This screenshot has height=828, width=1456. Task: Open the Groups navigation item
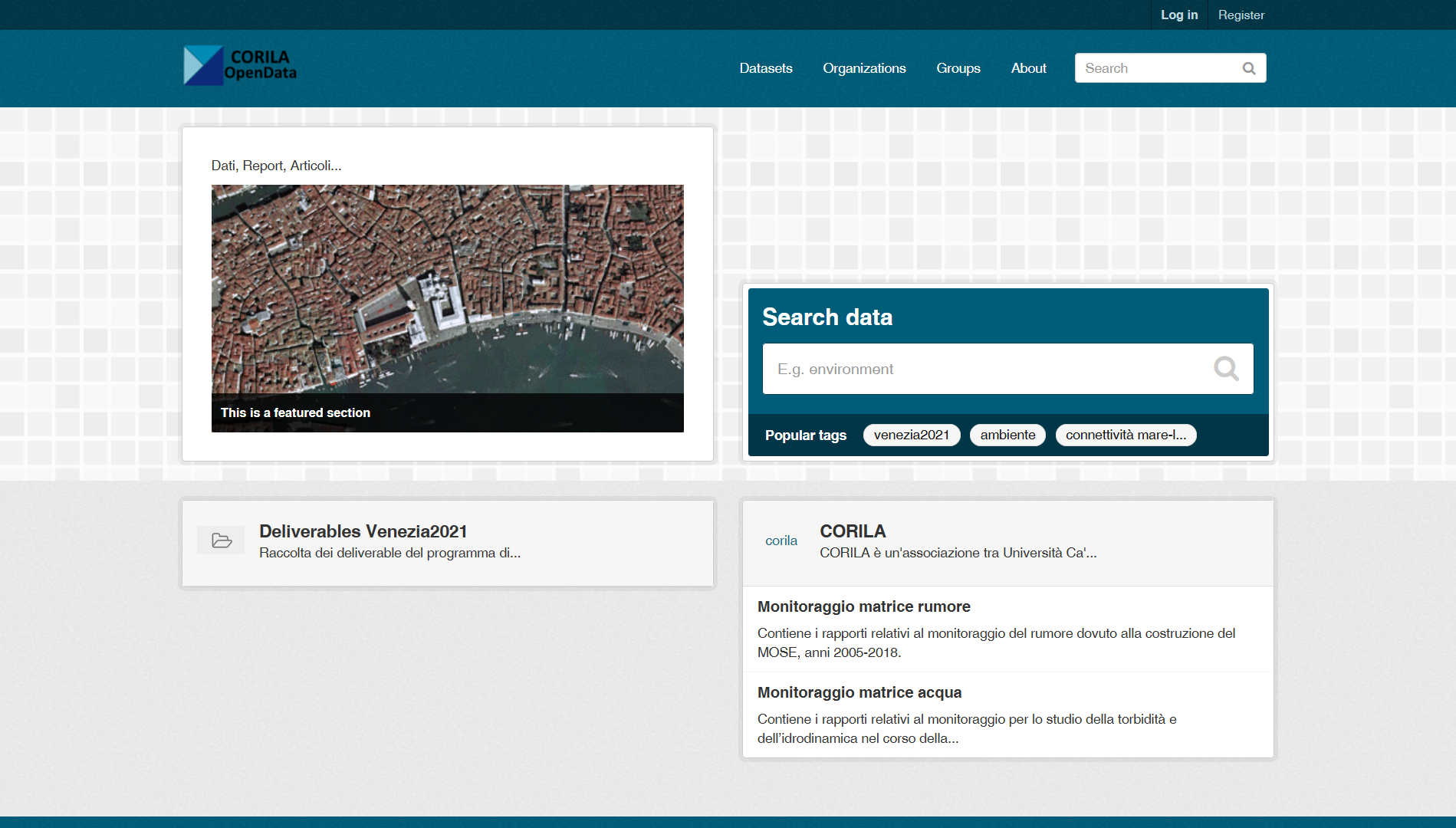pyautogui.click(x=958, y=68)
